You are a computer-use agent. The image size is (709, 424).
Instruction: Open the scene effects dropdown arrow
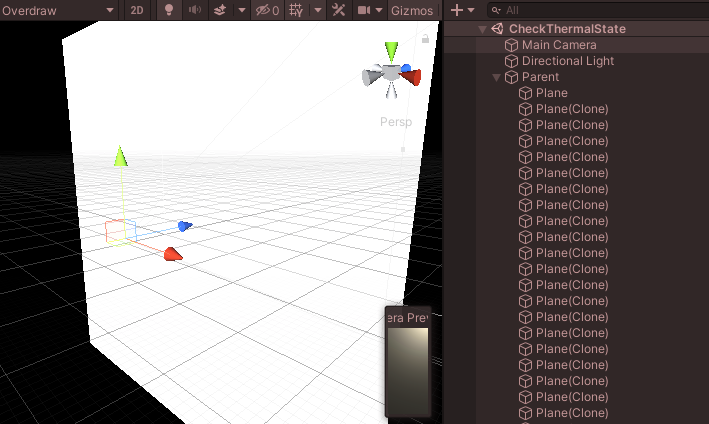242,10
